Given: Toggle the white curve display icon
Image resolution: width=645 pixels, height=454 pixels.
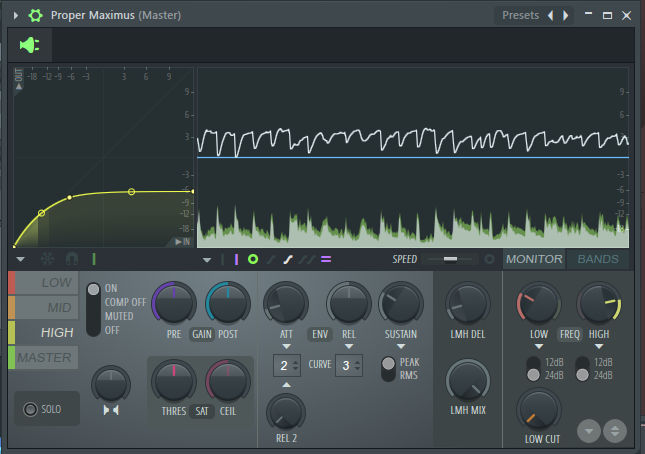Looking at the screenshot, I should (x=288, y=259).
